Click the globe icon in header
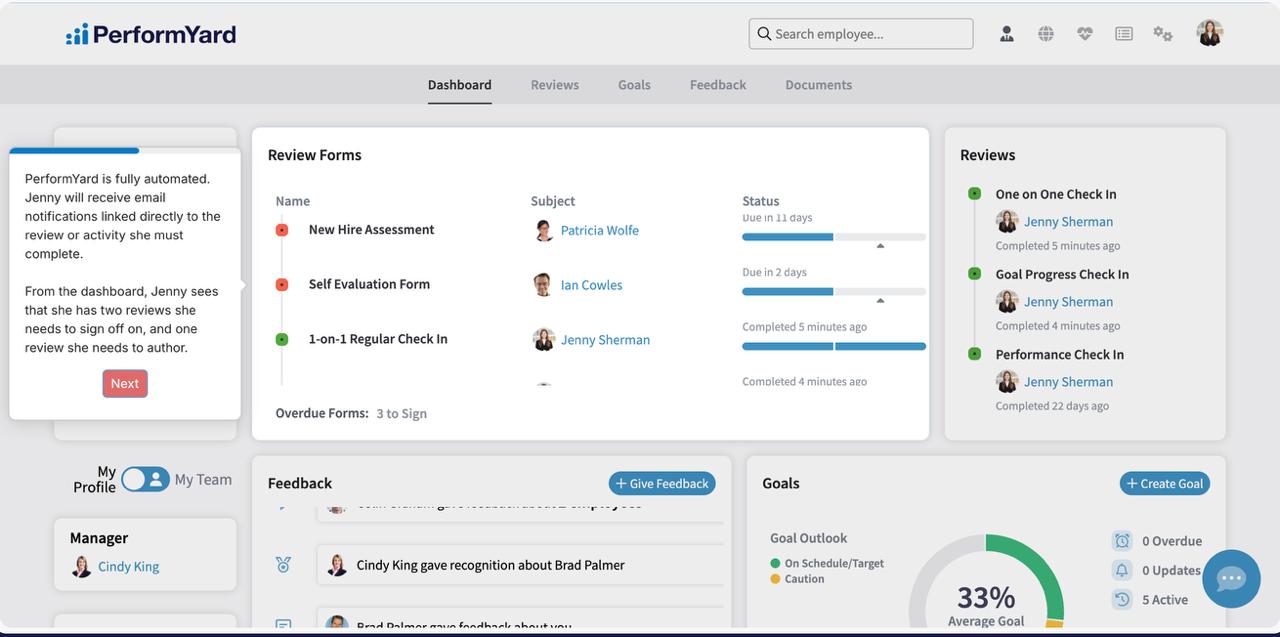The height and width of the screenshot is (637, 1280). point(1046,34)
